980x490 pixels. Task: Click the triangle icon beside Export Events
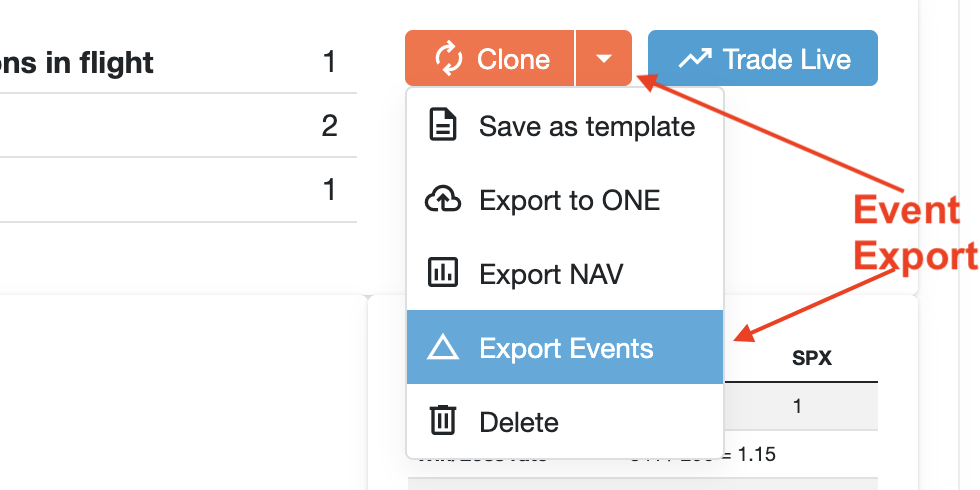442,347
